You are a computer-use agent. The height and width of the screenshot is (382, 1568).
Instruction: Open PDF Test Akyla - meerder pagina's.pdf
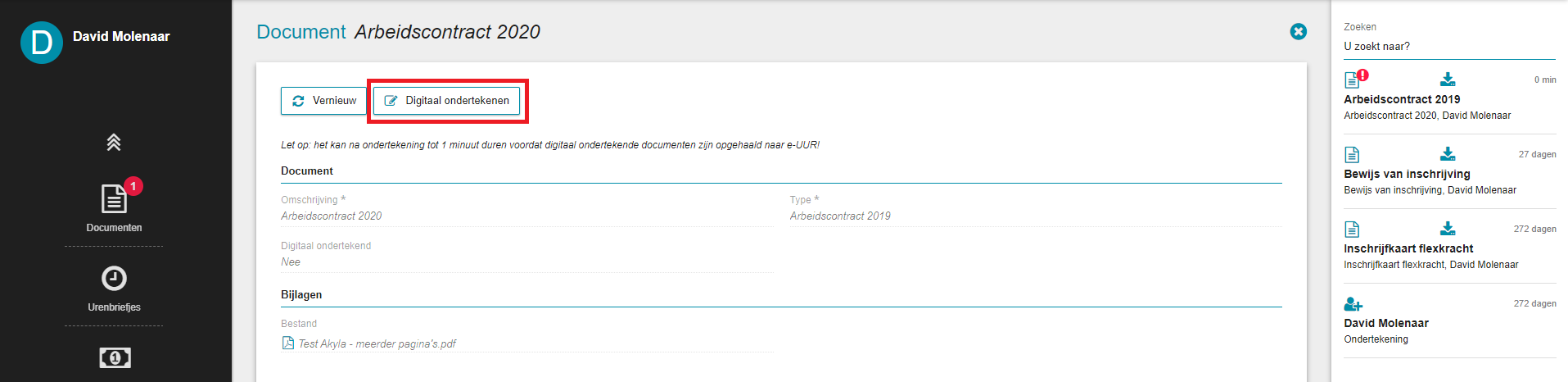(x=377, y=343)
